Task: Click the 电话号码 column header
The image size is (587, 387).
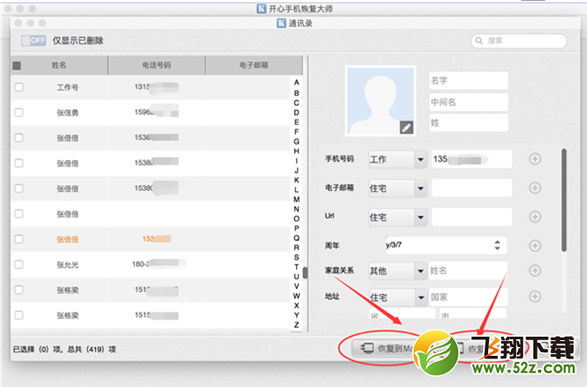Action: point(156,65)
